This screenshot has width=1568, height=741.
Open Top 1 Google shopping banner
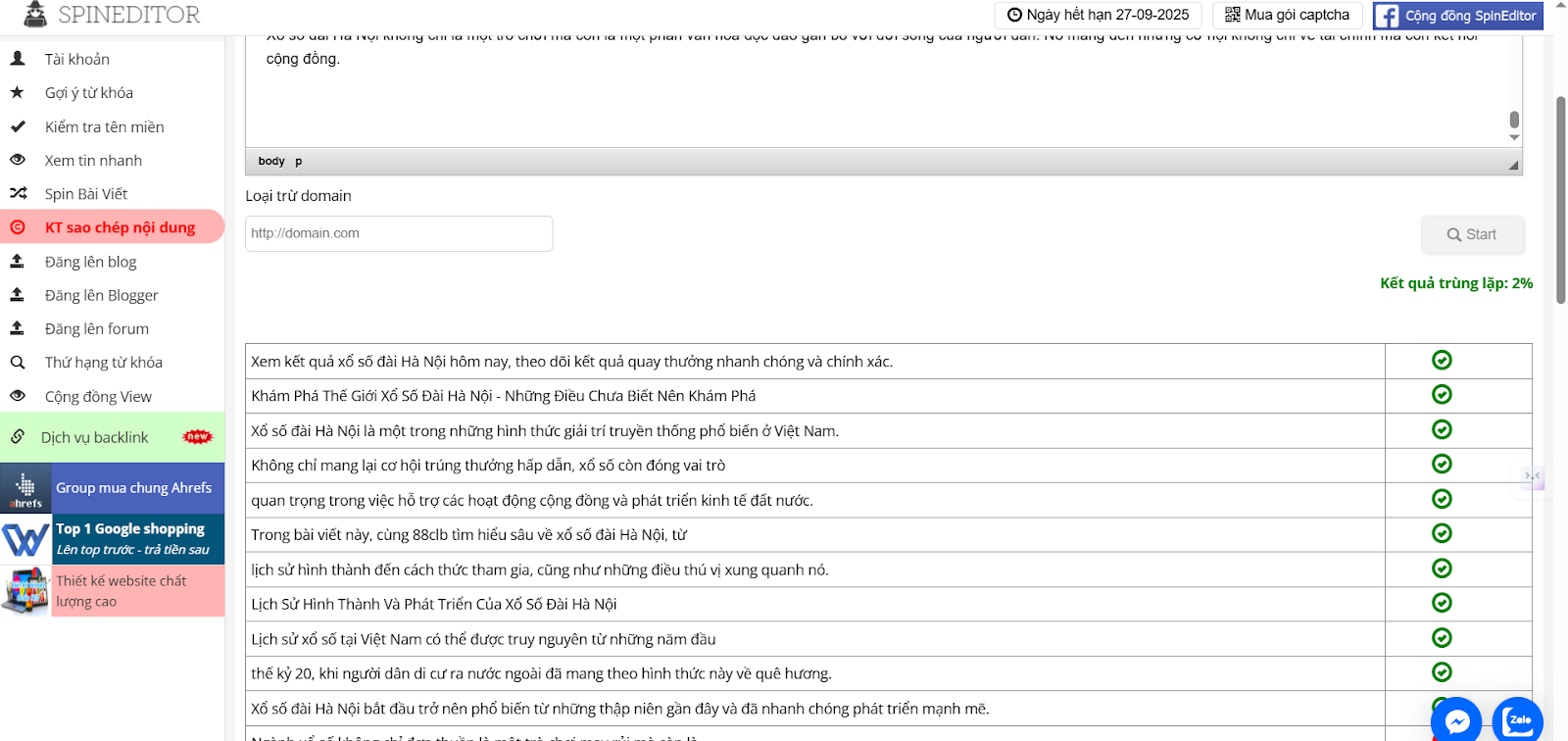113,539
